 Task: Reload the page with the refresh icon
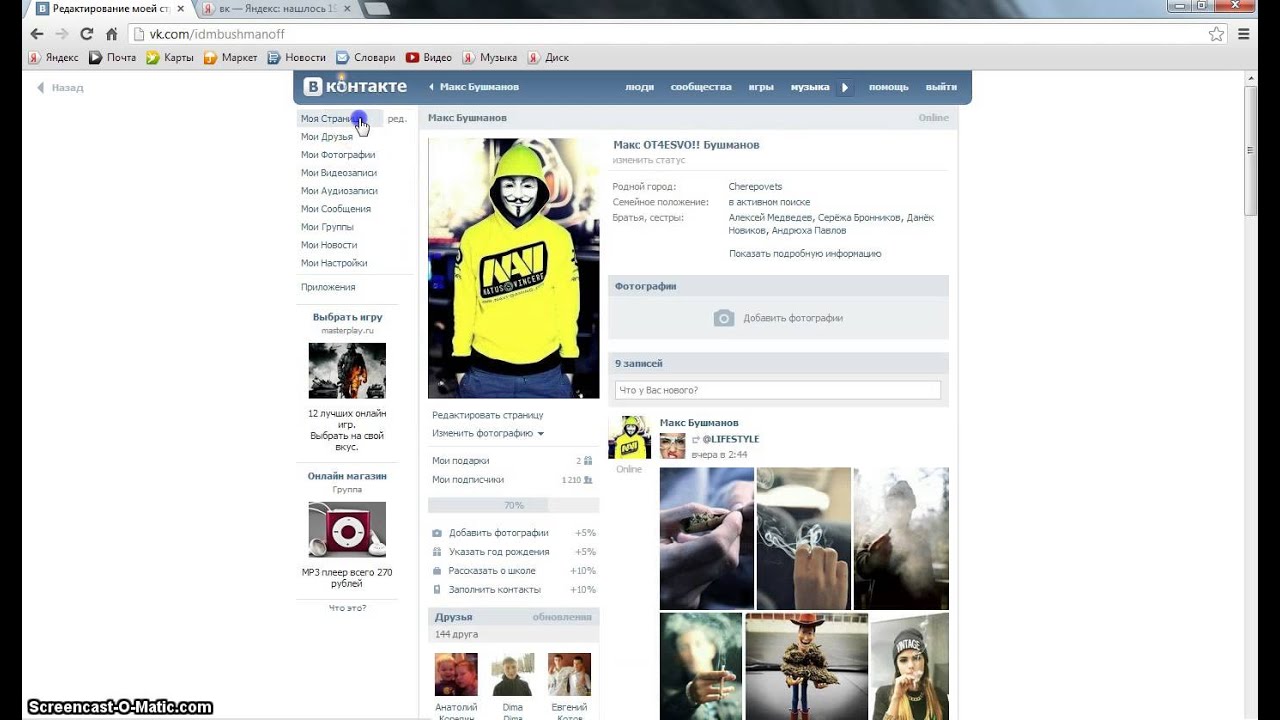point(87,34)
